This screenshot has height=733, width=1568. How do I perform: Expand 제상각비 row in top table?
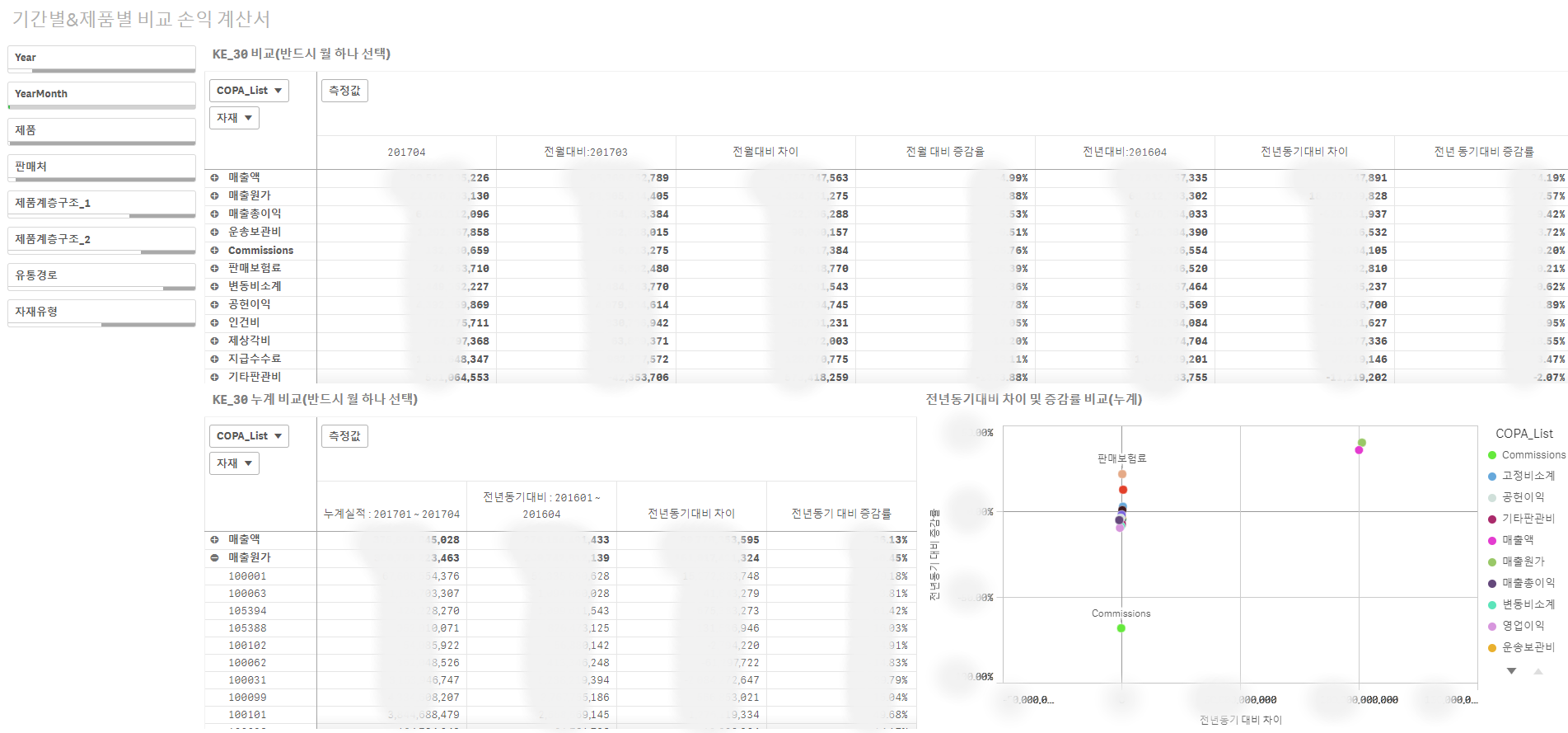tap(214, 341)
